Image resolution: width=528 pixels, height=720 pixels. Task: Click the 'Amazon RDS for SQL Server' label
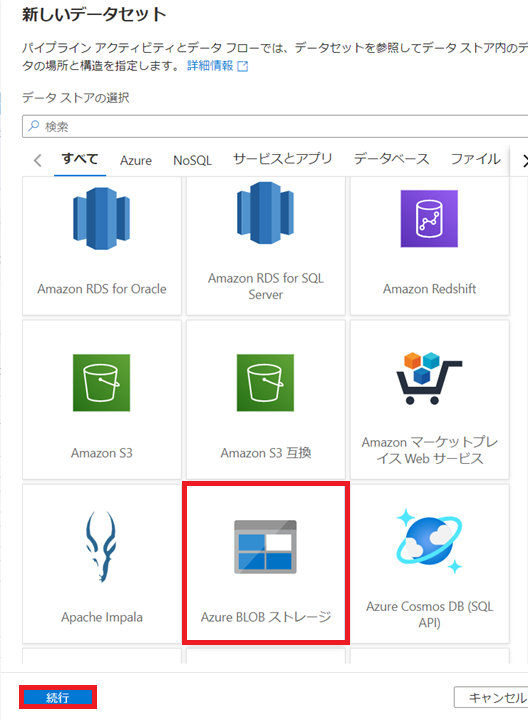tap(266, 286)
